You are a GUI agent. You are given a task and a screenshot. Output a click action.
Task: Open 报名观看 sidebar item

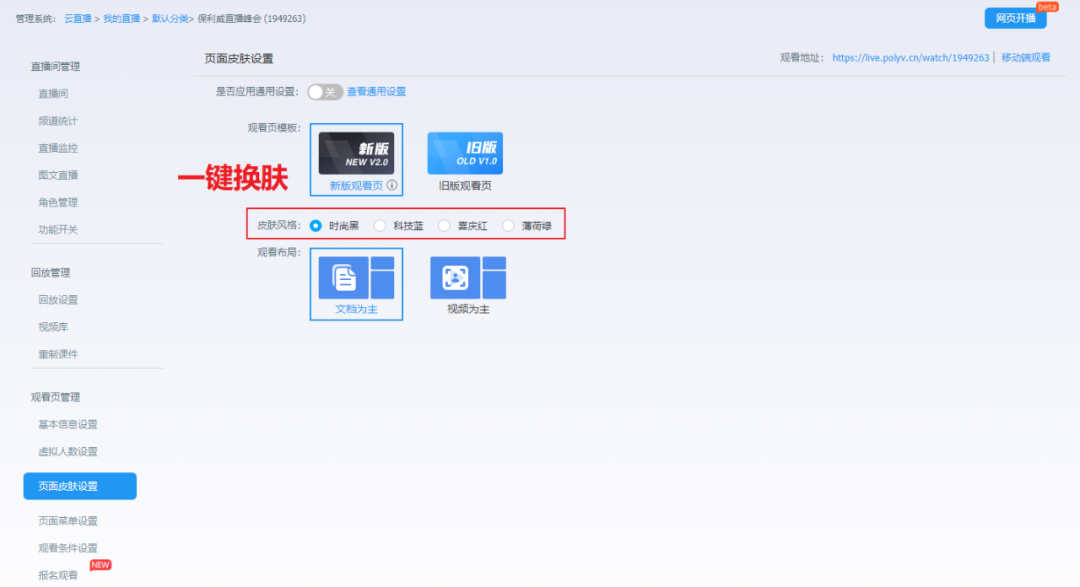[58, 575]
